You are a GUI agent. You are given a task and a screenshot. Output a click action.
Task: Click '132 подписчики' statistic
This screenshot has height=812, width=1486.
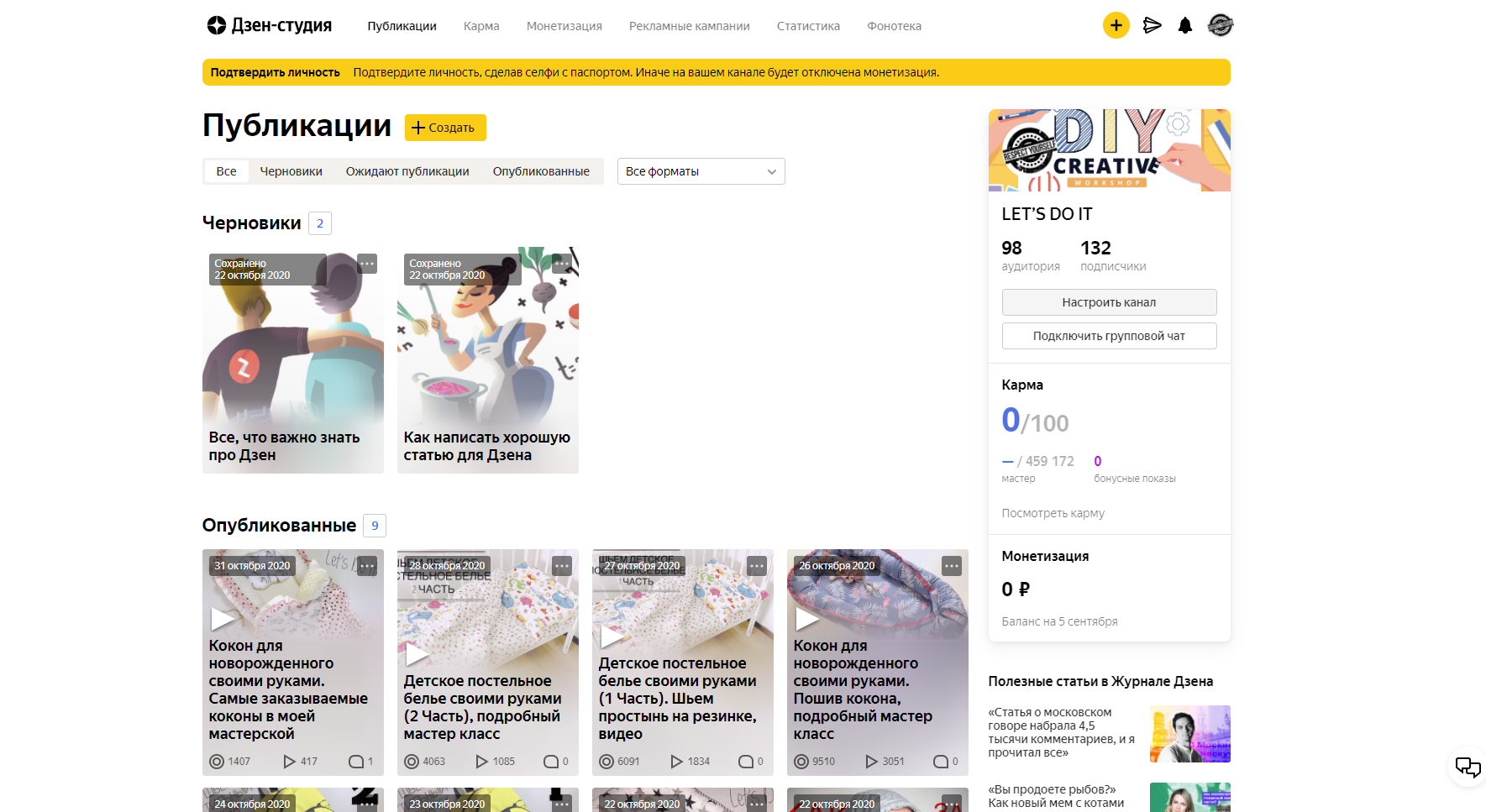[1113, 255]
